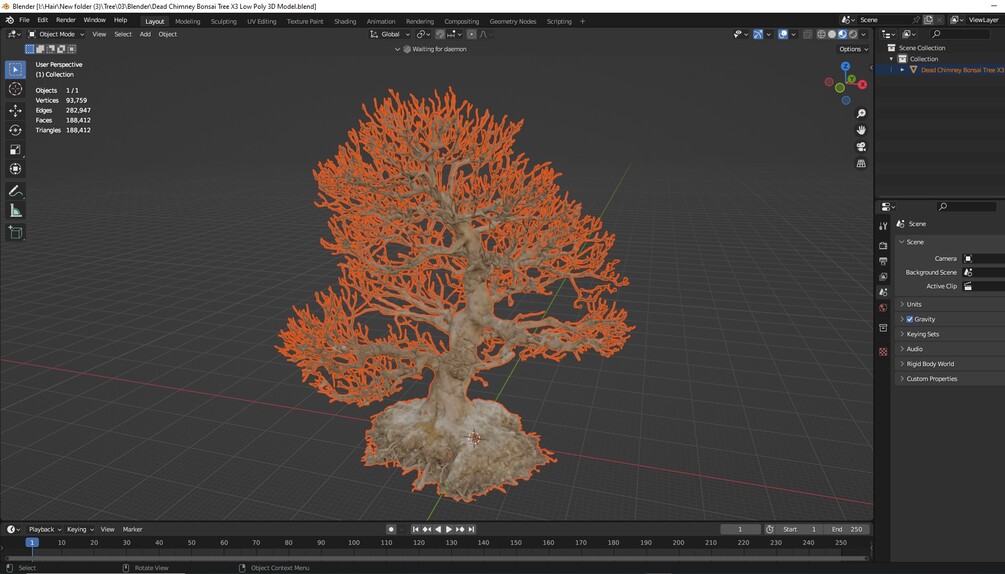This screenshot has height=574, width=1005.
Task: Click the pan hand viewport icon
Action: click(x=861, y=130)
